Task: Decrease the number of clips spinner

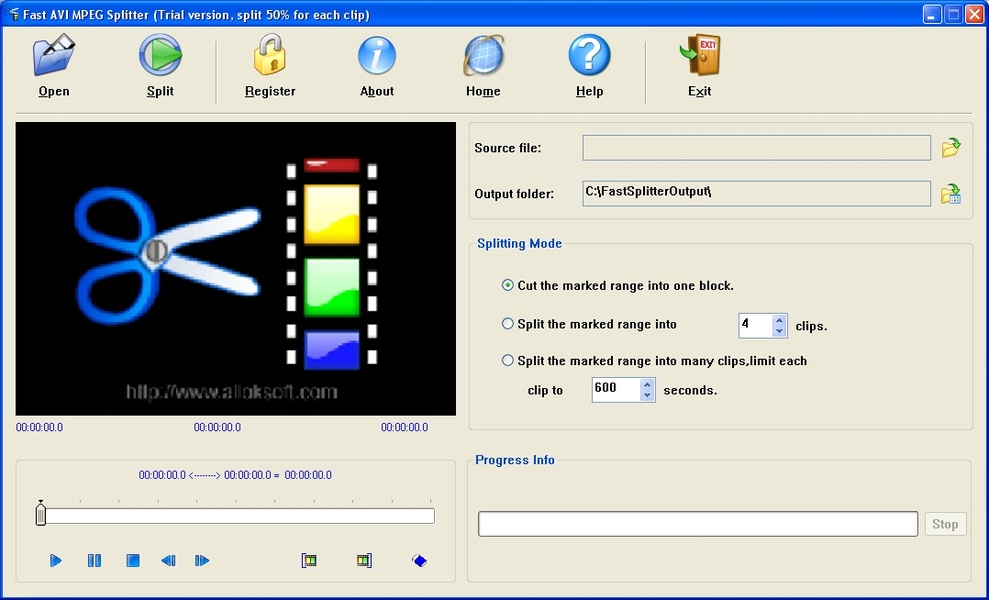Action: [779, 331]
